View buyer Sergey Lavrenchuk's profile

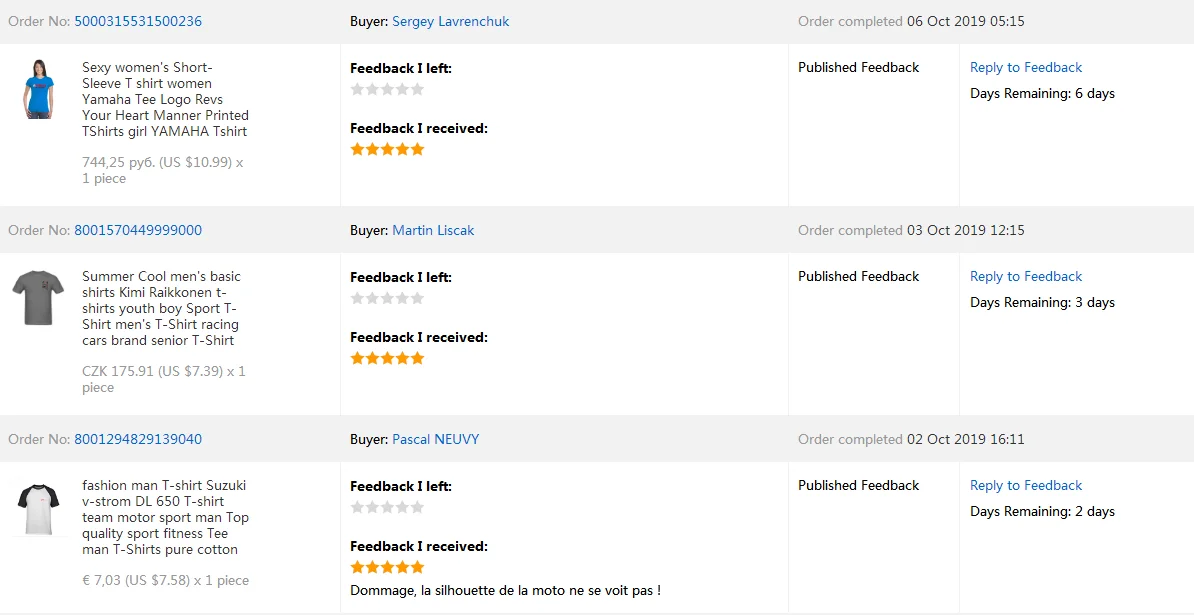coord(450,21)
